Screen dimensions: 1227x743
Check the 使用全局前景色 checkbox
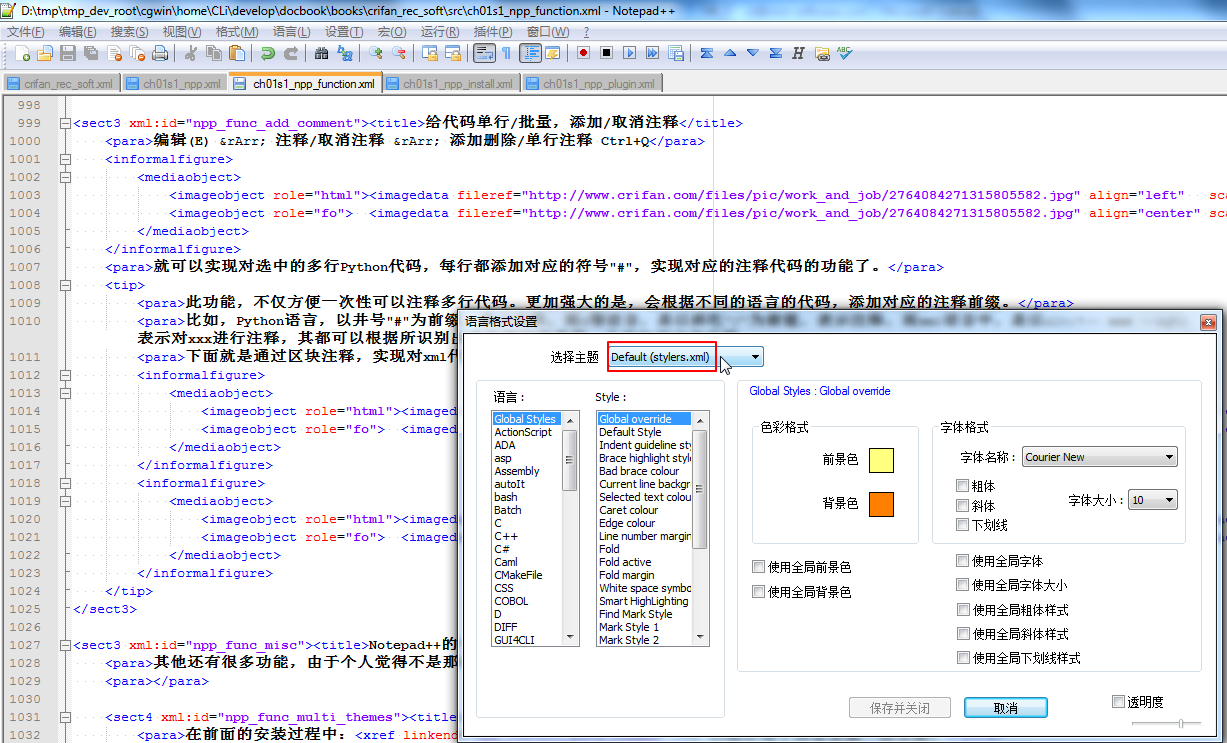pos(759,567)
